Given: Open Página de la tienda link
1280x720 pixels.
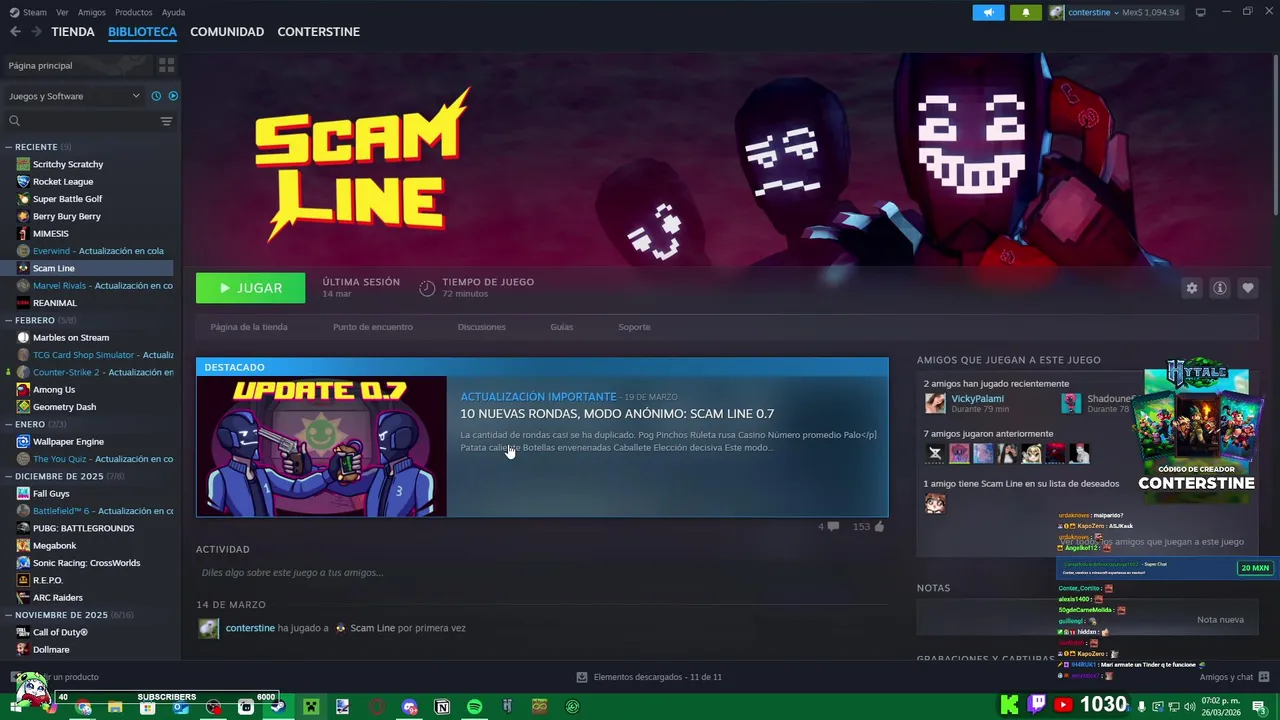Looking at the screenshot, I should pos(249,327).
